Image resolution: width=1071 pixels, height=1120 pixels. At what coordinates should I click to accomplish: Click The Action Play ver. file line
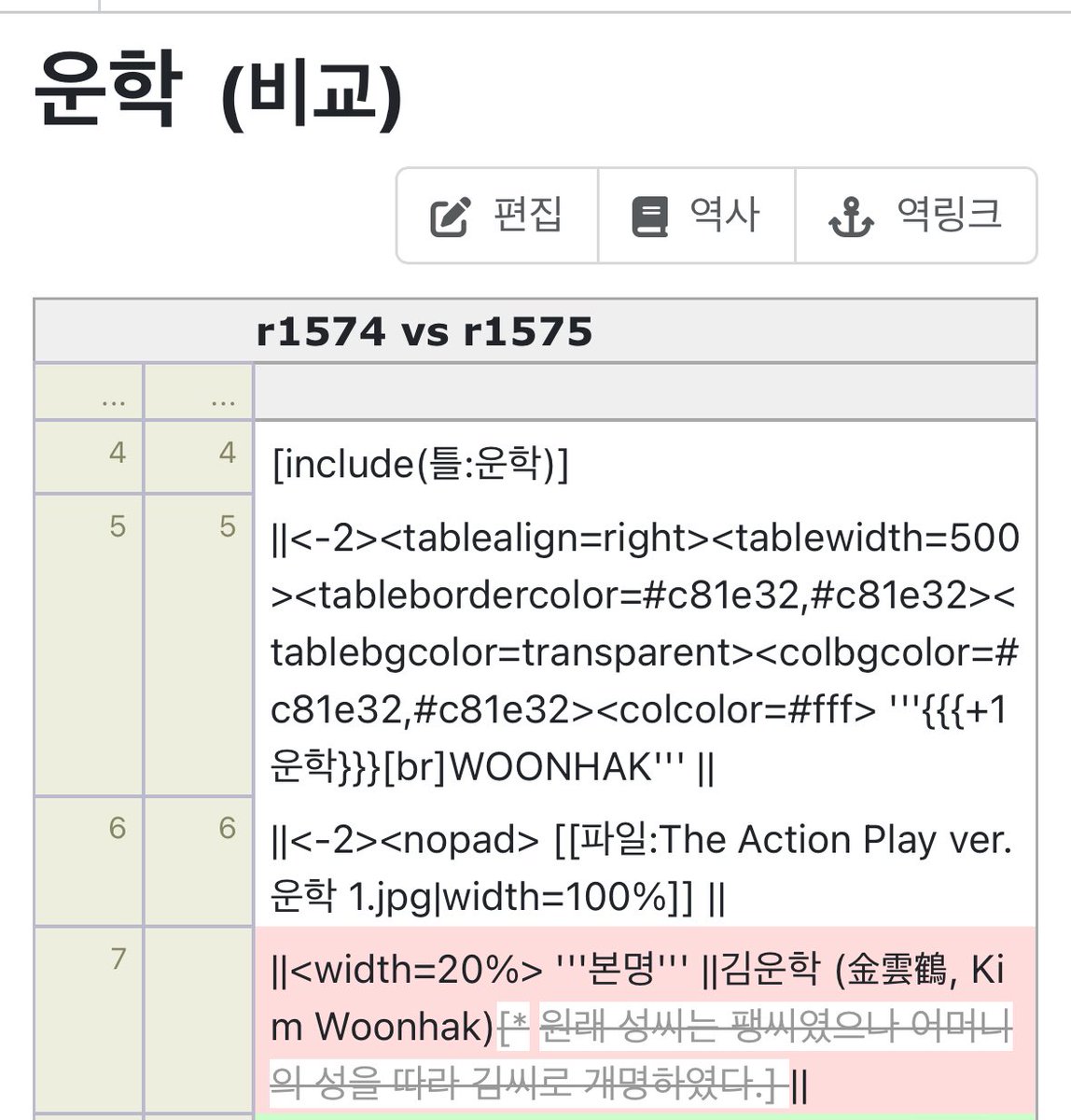(641, 840)
